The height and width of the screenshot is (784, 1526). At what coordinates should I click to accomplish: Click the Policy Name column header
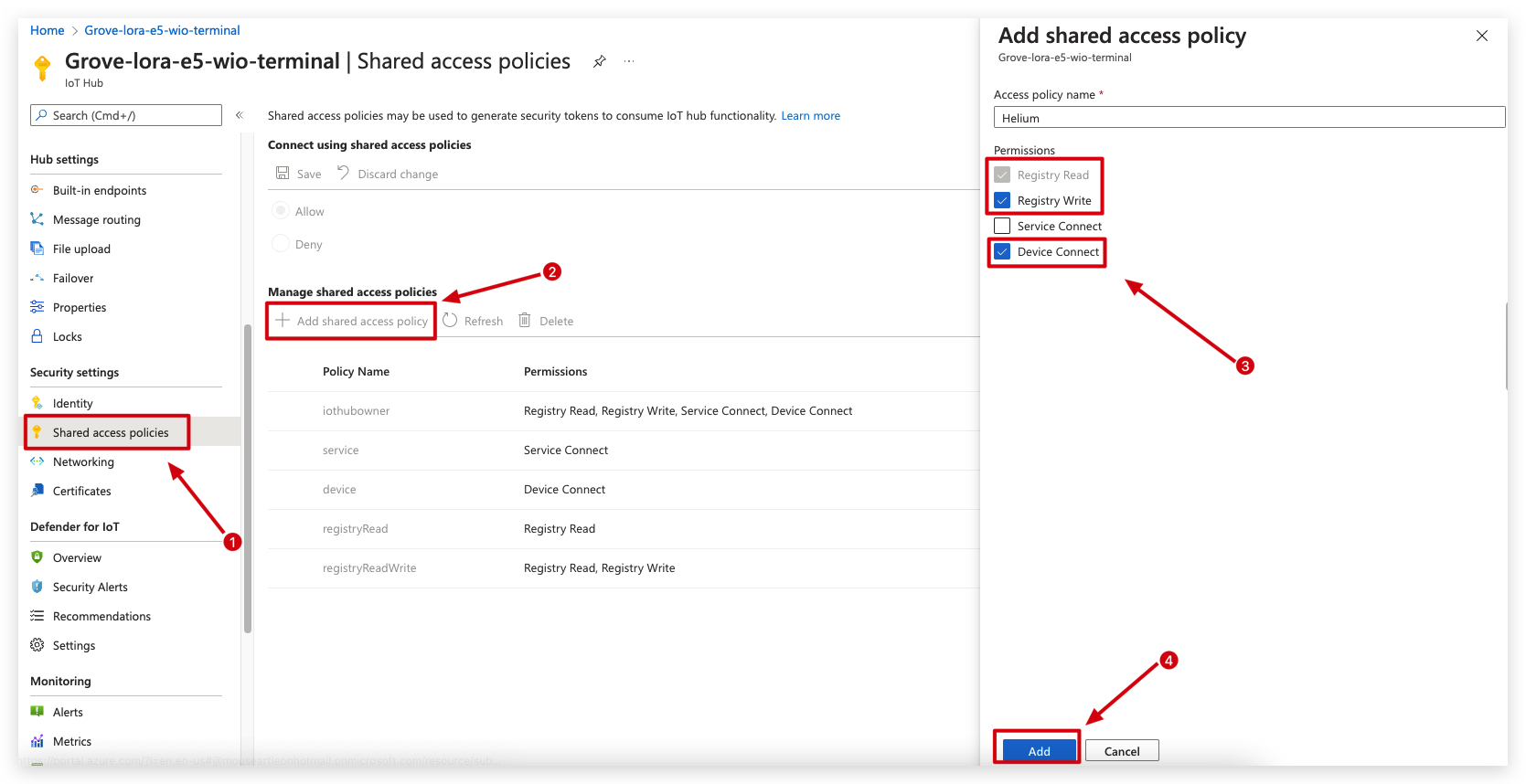coord(356,372)
